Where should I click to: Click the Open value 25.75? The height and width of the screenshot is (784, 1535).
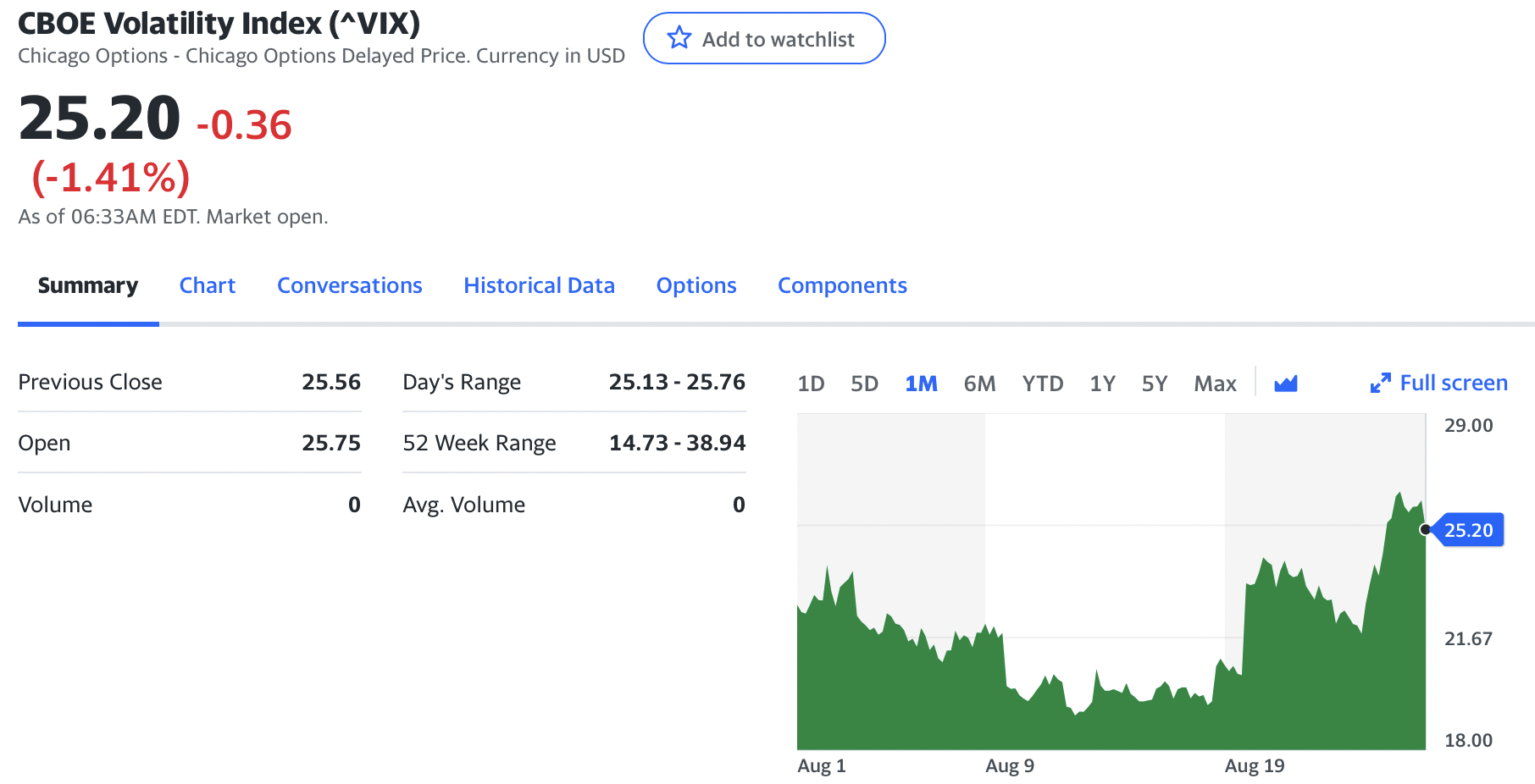coord(331,443)
